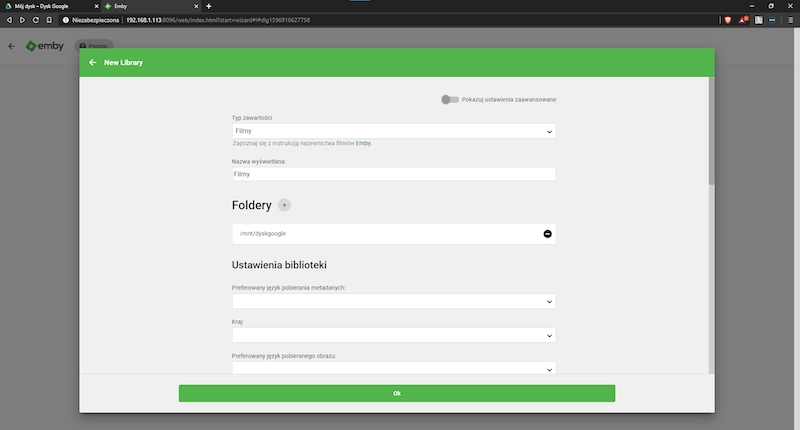
Task: Click the Brave Rewards triangle icon
Action: (x=742, y=19)
